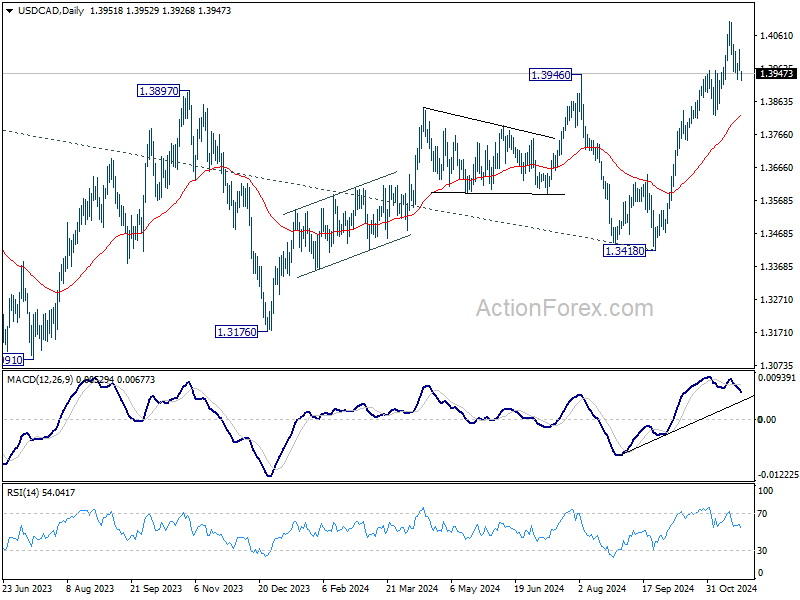Click the 8 Aug 2023 date label
This screenshot has height=600, width=800.
tap(90, 588)
